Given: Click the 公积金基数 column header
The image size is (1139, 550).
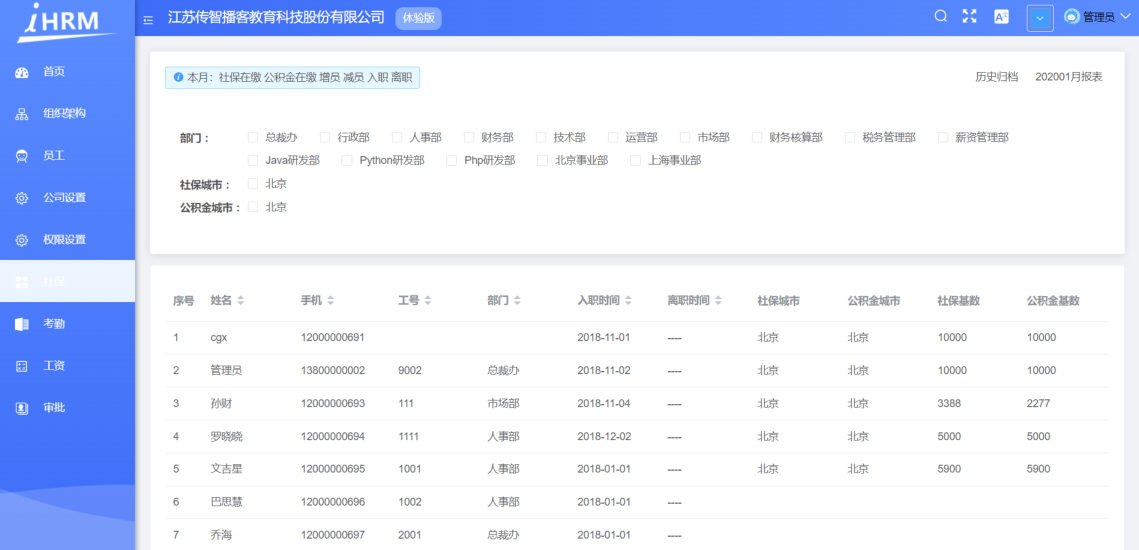Looking at the screenshot, I should pyautogui.click(x=1053, y=300).
